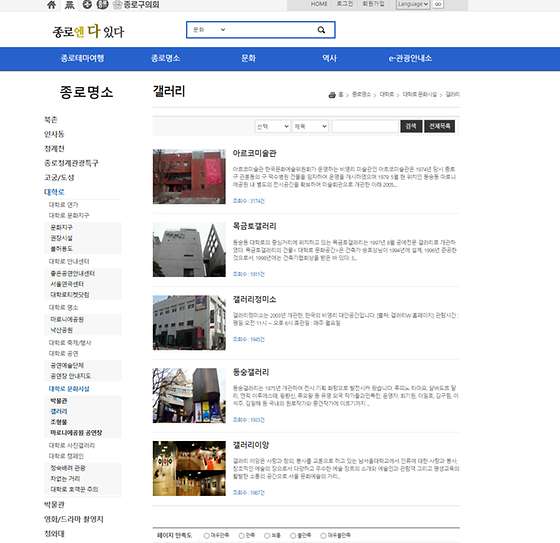Open the Language dropdown
This screenshot has height=543, width=560.
click(x=412, y=4)
